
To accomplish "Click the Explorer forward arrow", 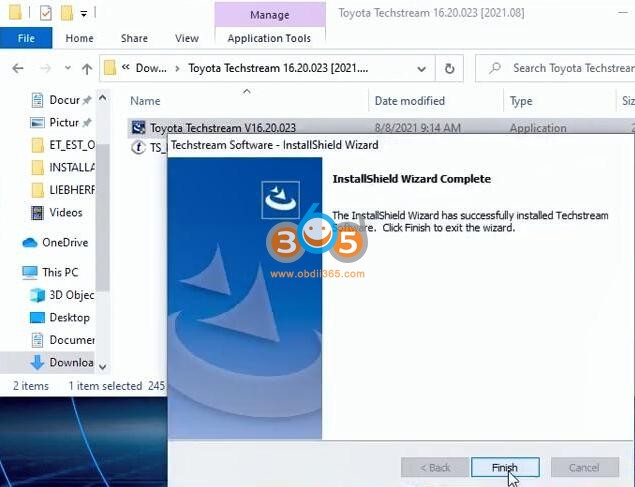I will (x=45, y=68).
